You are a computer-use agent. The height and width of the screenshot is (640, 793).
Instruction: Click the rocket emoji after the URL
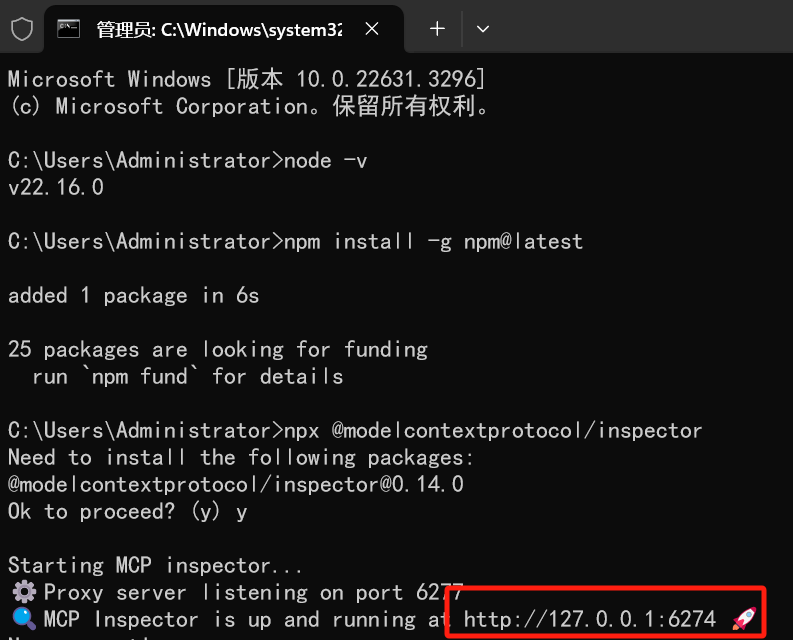[743, 619]
